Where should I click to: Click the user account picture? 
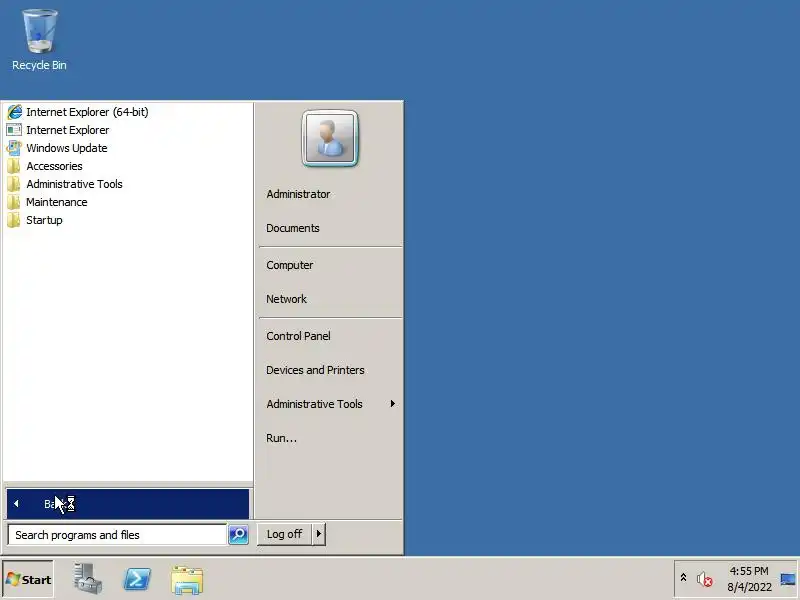[330, 138]
